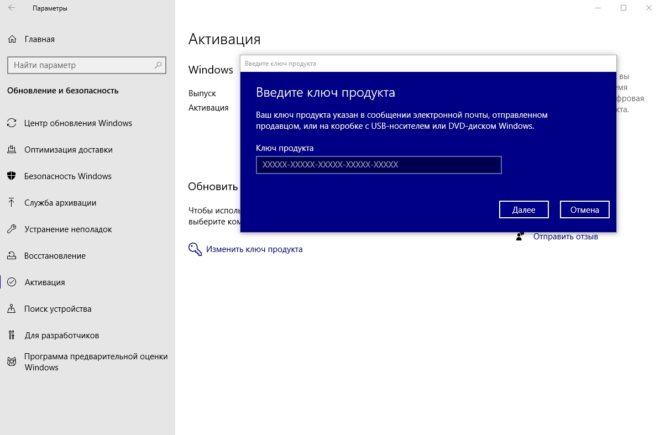Click the Далее button in dialog

tap(524, 210)
